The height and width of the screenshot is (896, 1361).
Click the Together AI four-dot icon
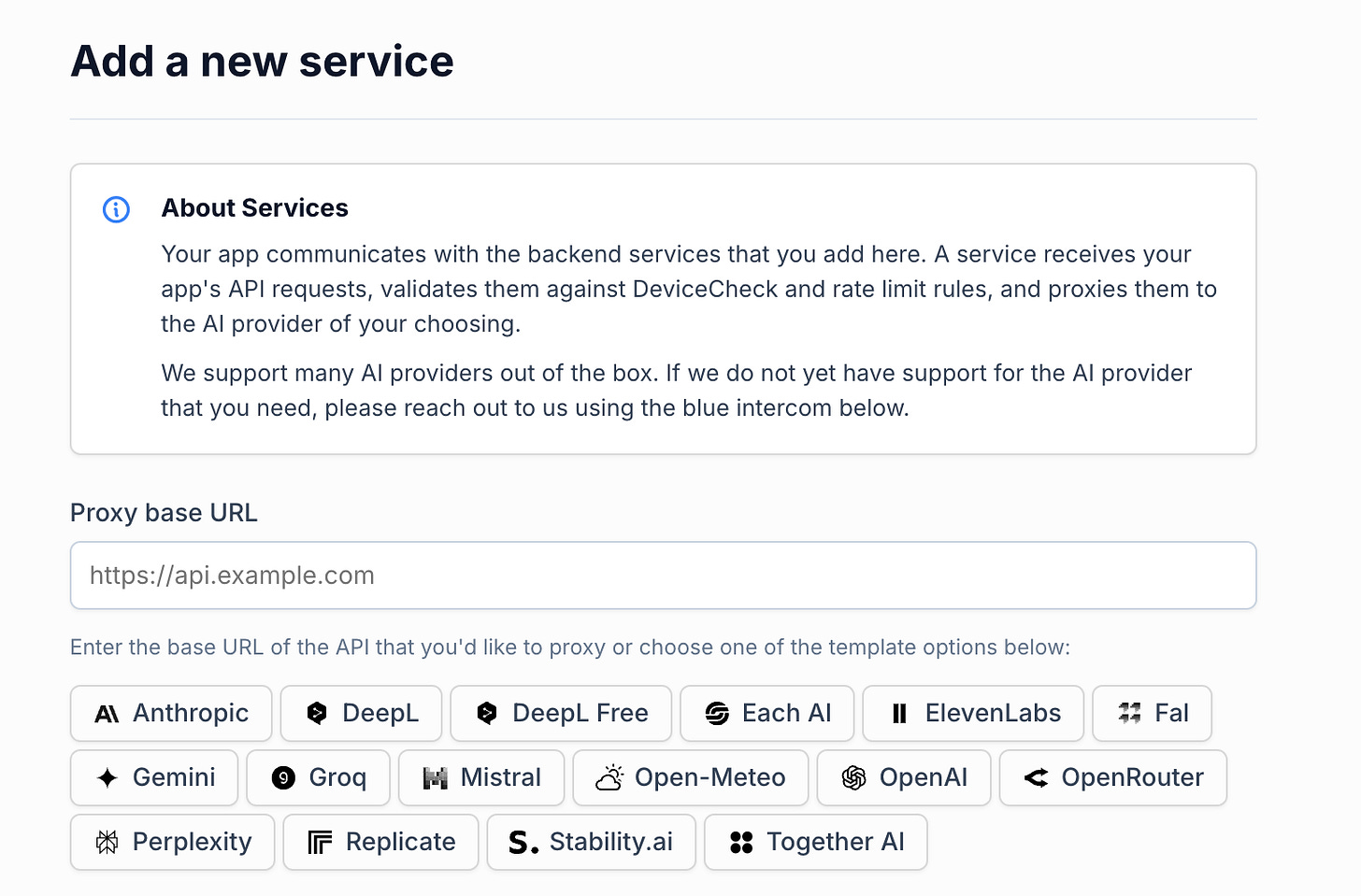[741, 843]
